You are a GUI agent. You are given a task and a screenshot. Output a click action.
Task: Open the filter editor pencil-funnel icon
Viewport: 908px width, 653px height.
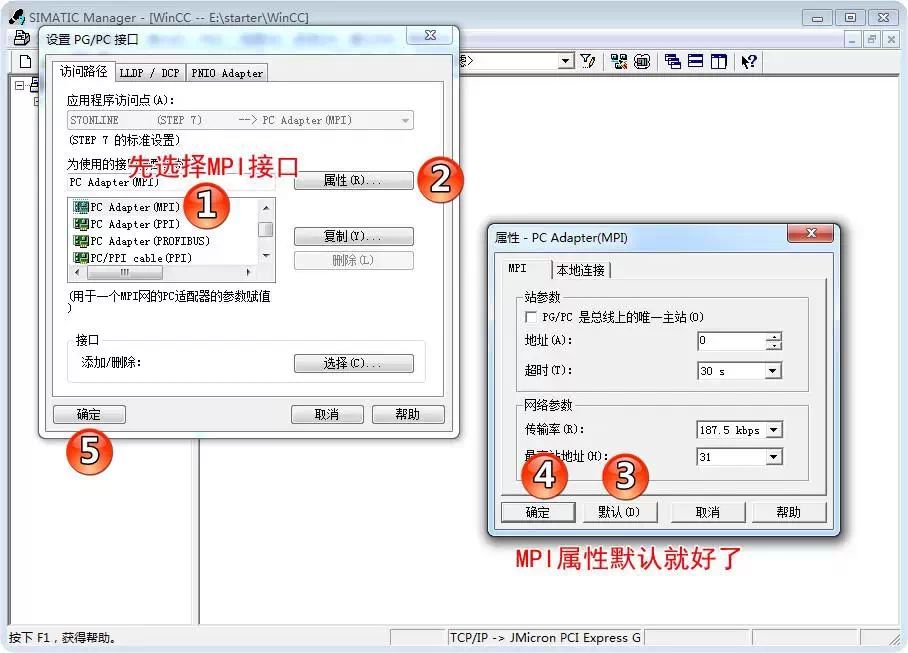pyautogui.click(x=588, y=61)
